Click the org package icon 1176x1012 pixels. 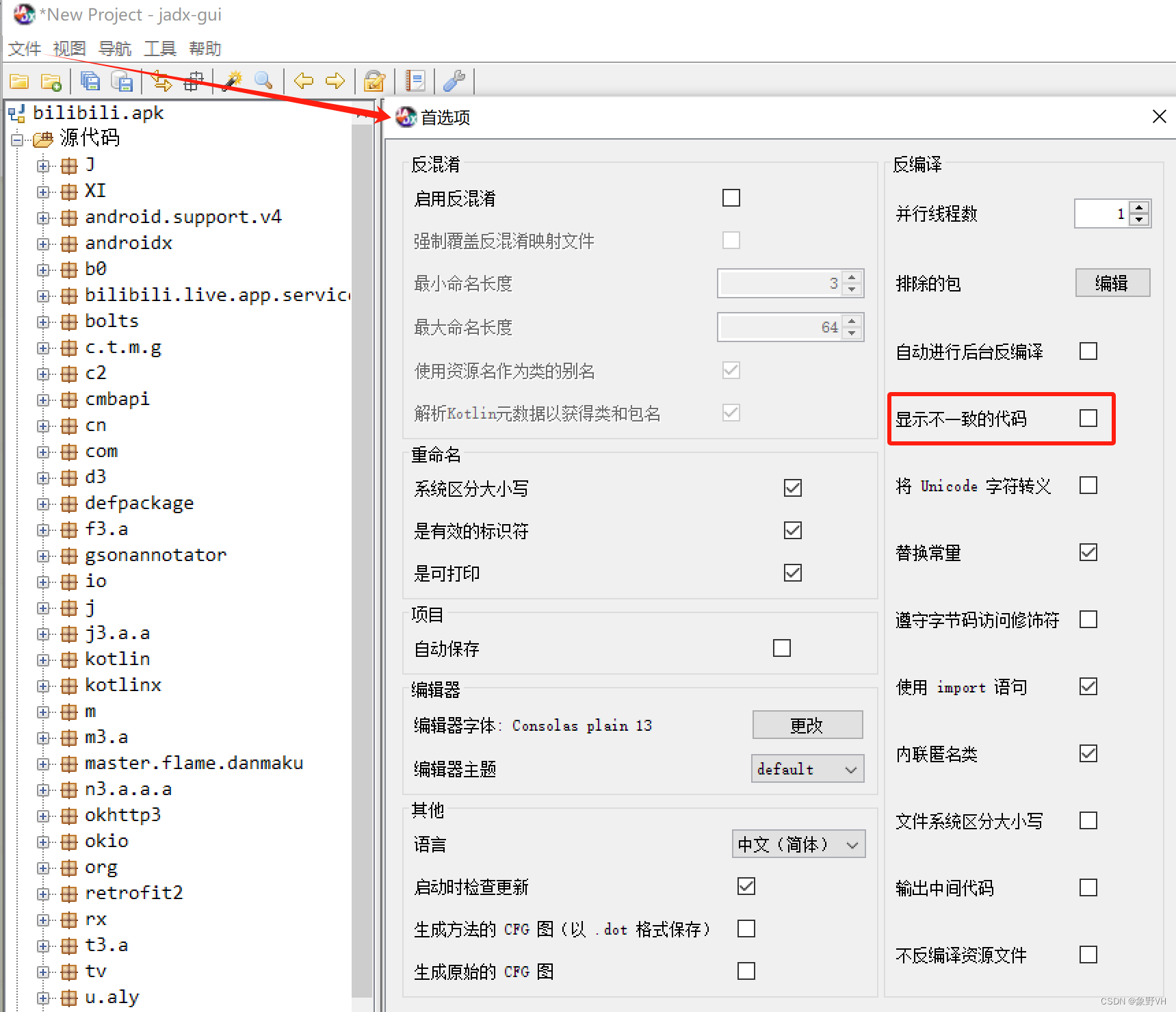(68, 868)
